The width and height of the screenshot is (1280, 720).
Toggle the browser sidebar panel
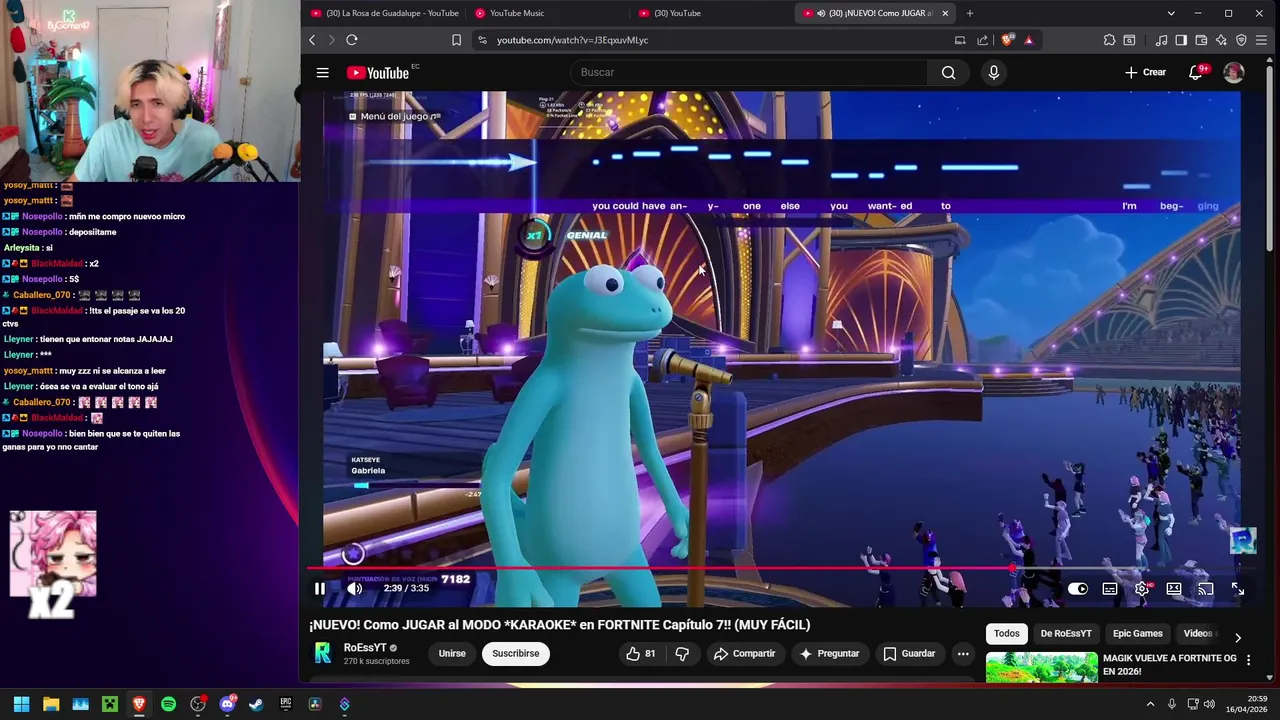coord(1181,40)
